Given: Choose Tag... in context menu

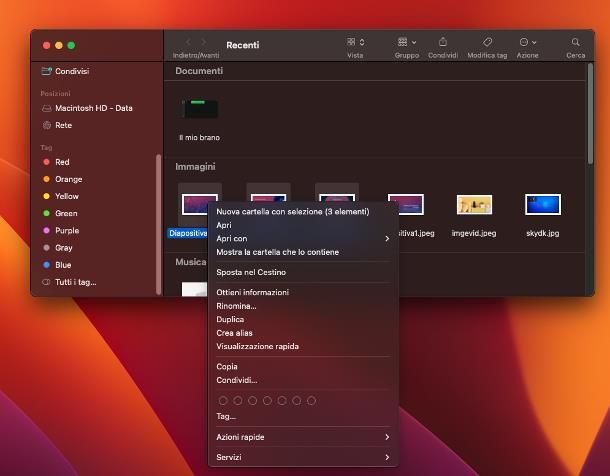Looking at the screenshot, I should (303, 416).
